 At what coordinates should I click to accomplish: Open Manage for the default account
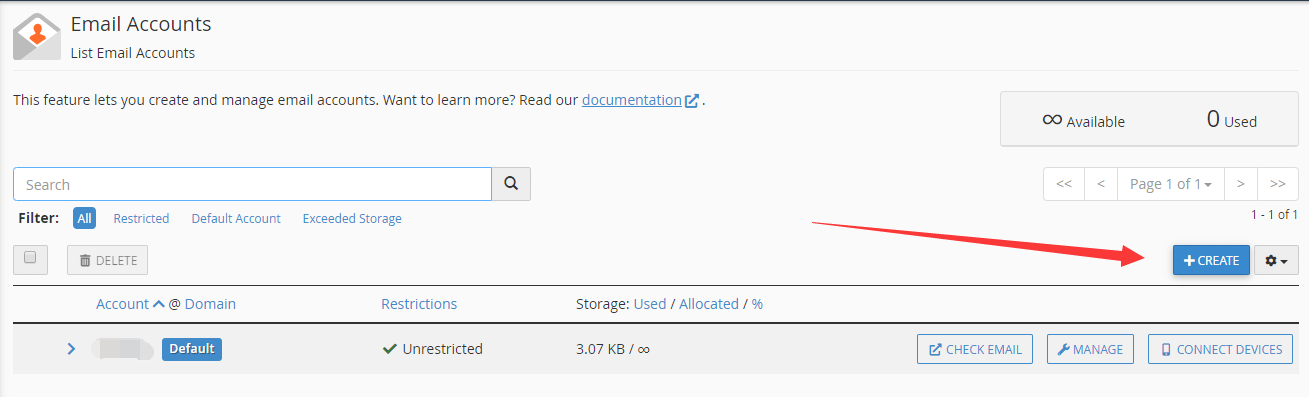pos(1090,349)
